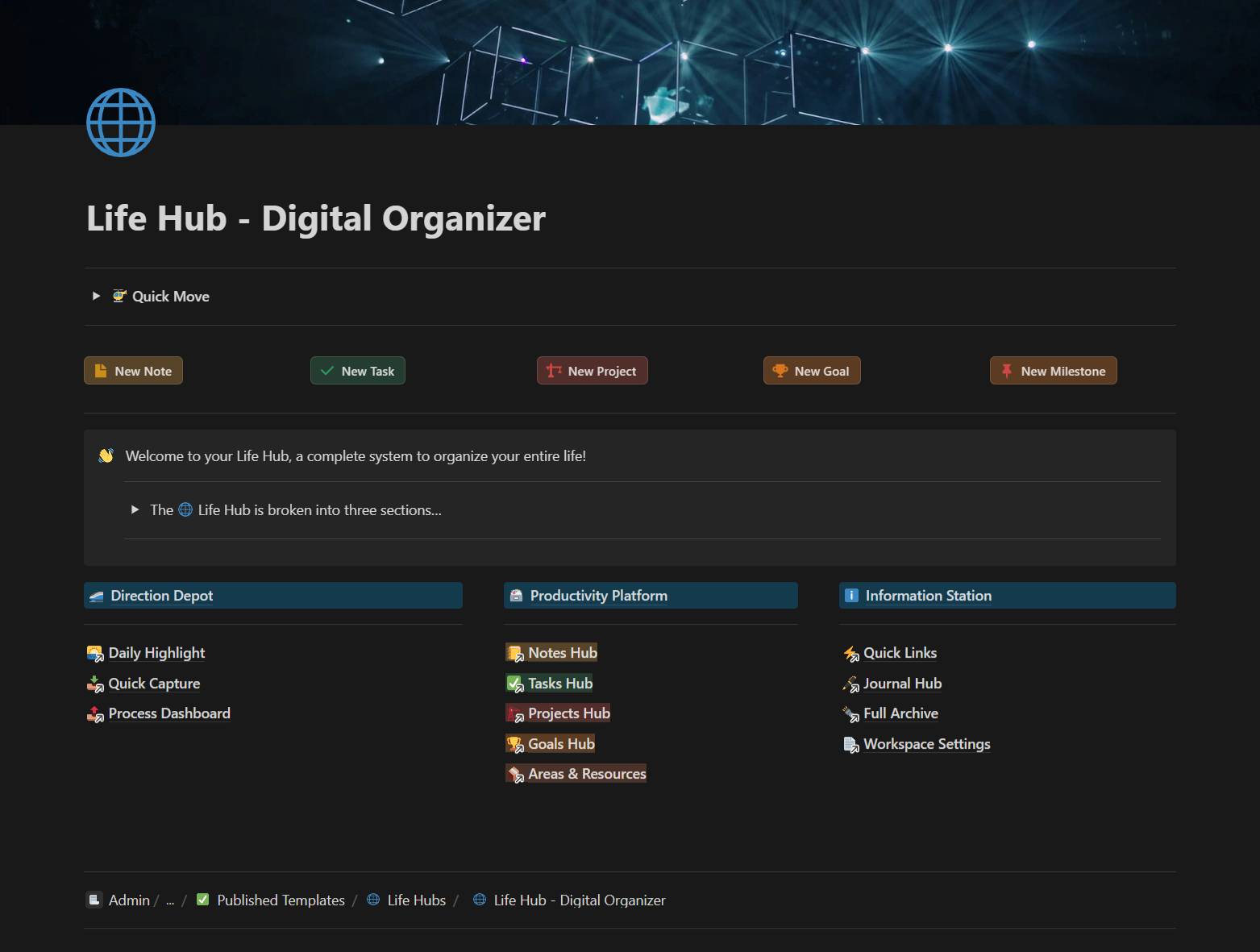1260x952 pixels.
Task: Click the blue globe page icon
Action: [121, 123]
